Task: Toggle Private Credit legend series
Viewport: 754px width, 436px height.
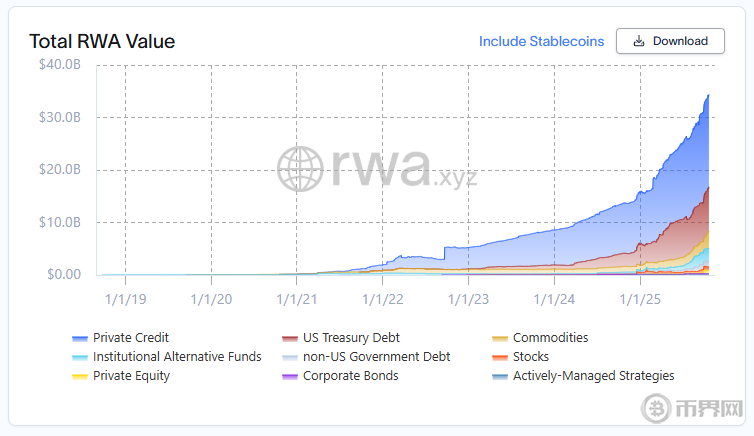Action: [x=131, y=338]
